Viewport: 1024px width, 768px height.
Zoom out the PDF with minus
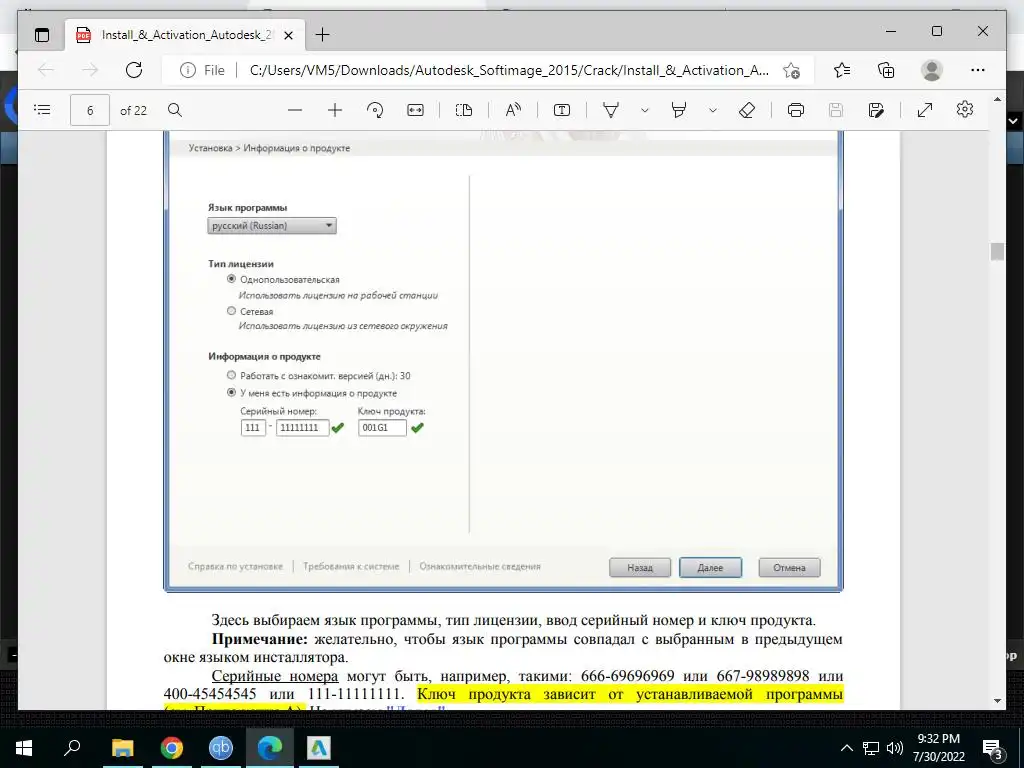(295, 110)
